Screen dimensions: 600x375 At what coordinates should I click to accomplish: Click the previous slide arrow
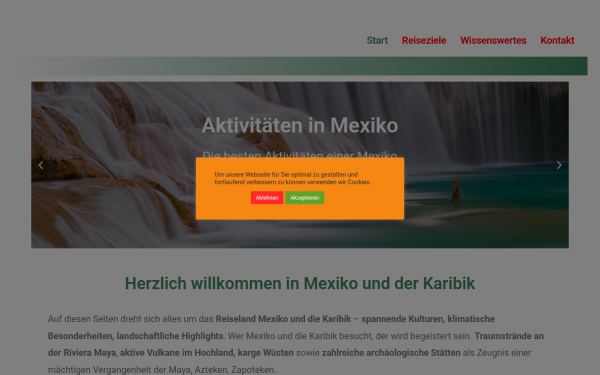click(41, 165)
